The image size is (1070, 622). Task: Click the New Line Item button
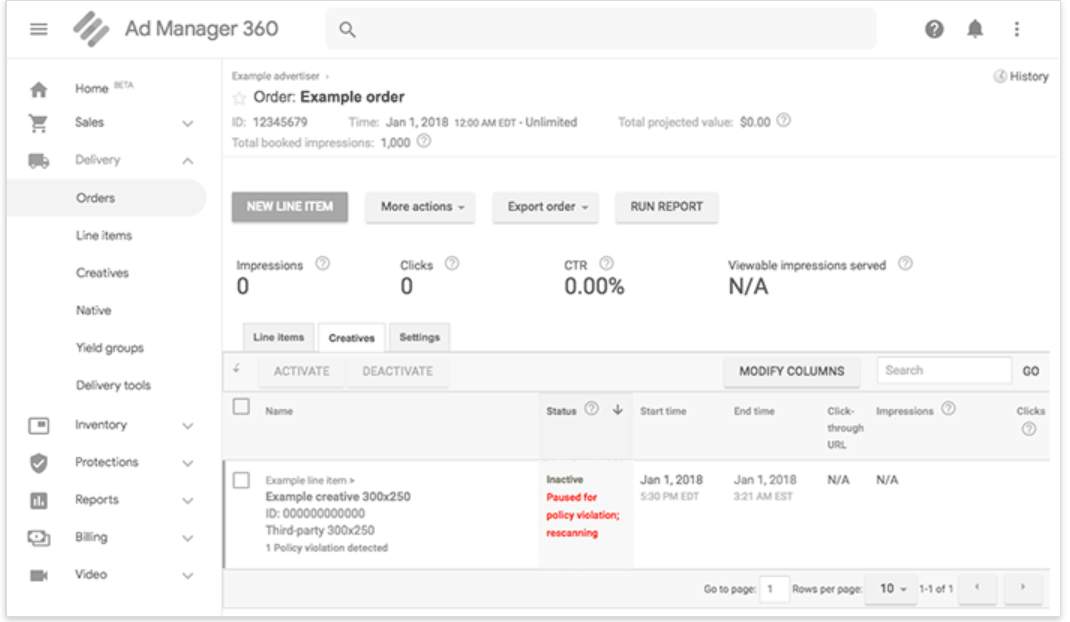[290, 207]
